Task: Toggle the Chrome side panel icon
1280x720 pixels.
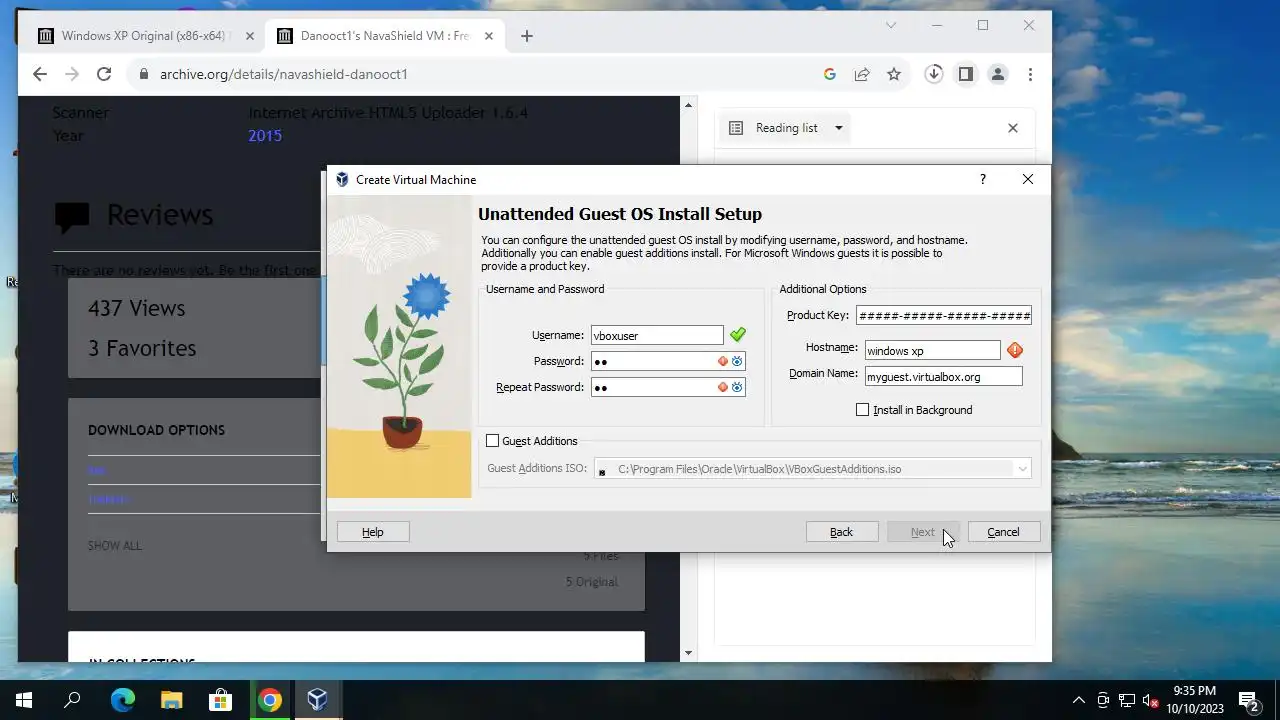Action: tap(965, 74)
